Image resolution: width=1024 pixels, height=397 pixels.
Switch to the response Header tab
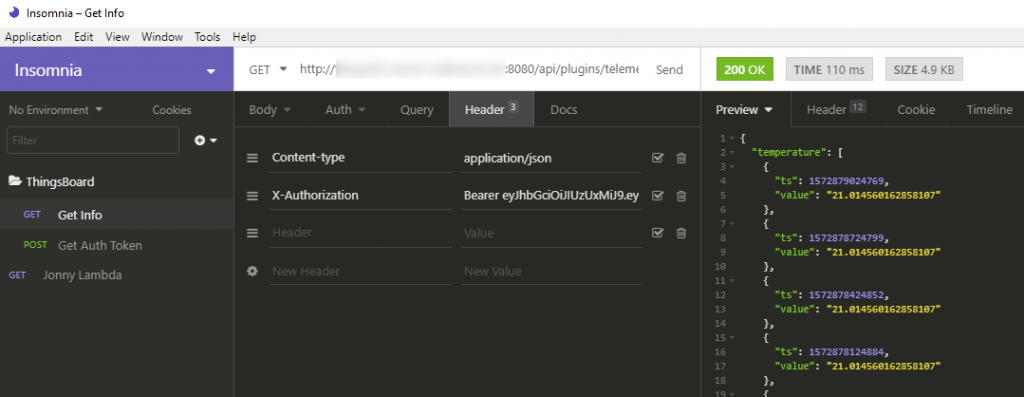point(836,110)
